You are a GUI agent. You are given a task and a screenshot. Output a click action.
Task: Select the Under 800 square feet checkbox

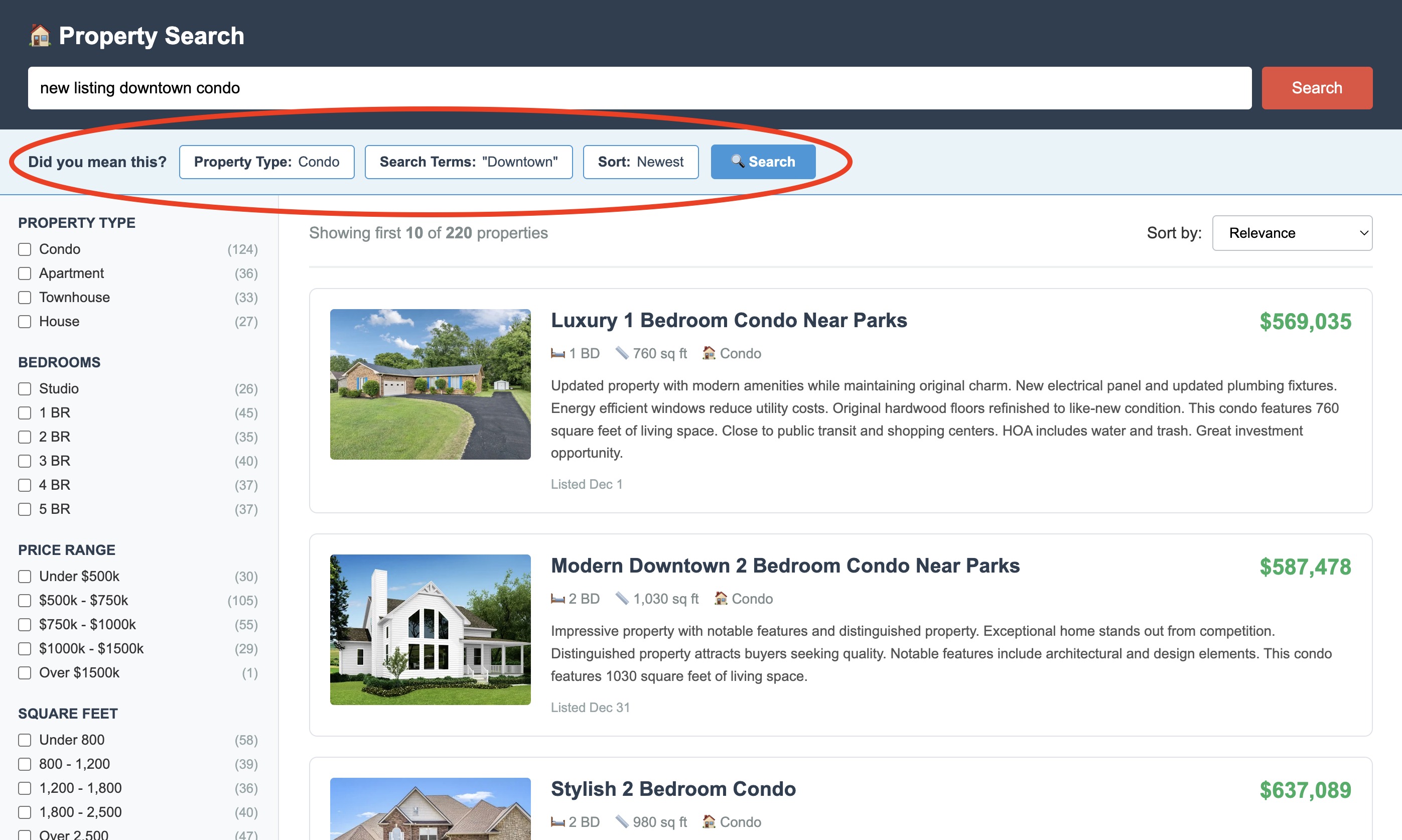[25, 740]
